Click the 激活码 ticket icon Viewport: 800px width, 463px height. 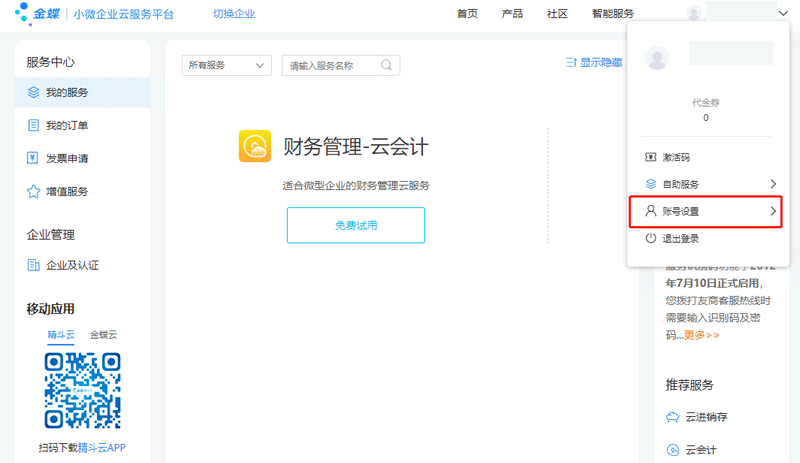click(651, 157)
